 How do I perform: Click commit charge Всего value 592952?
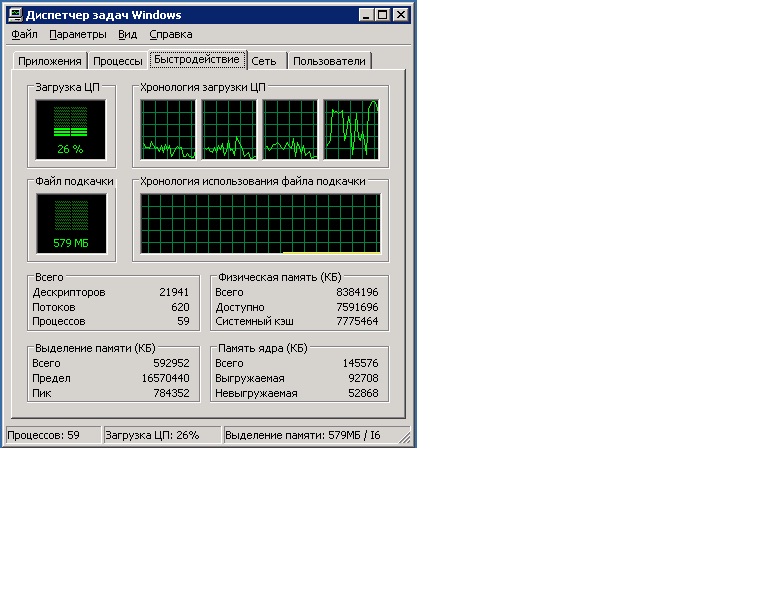[x=171, y=363]
